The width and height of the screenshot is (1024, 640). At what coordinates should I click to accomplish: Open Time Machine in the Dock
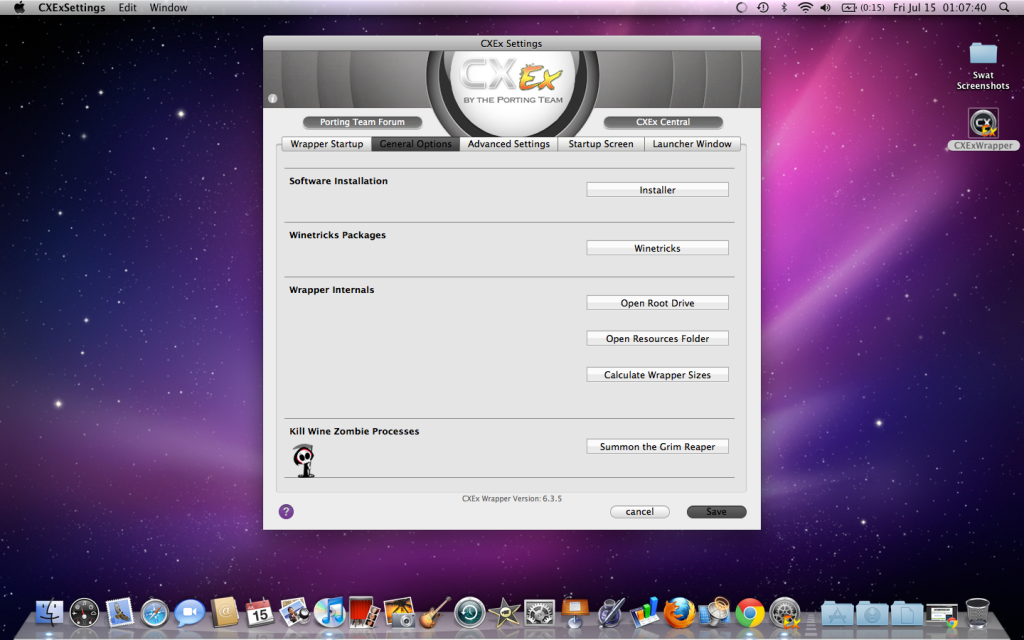coord(470,613)
